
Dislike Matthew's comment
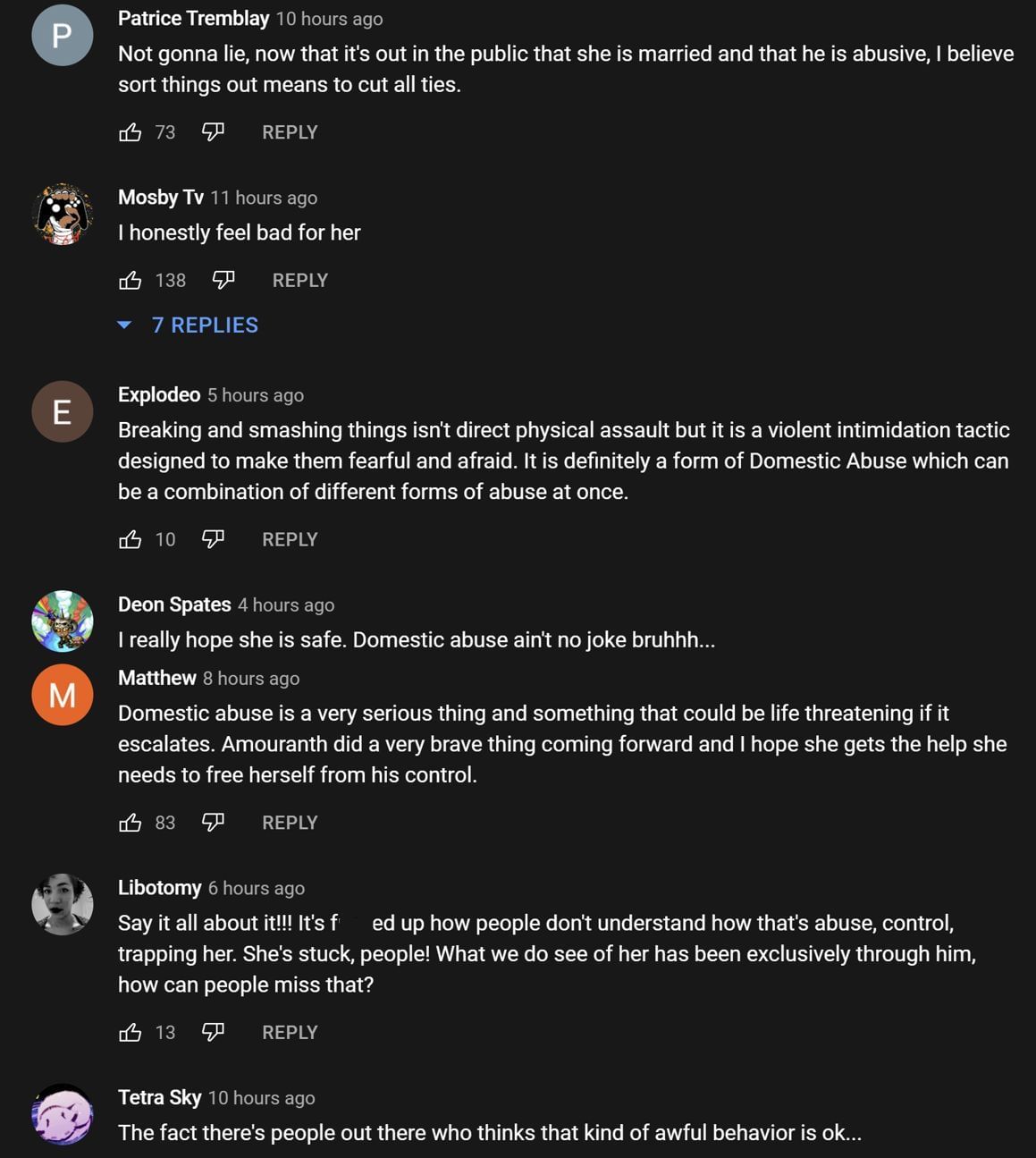click(213, 822)
